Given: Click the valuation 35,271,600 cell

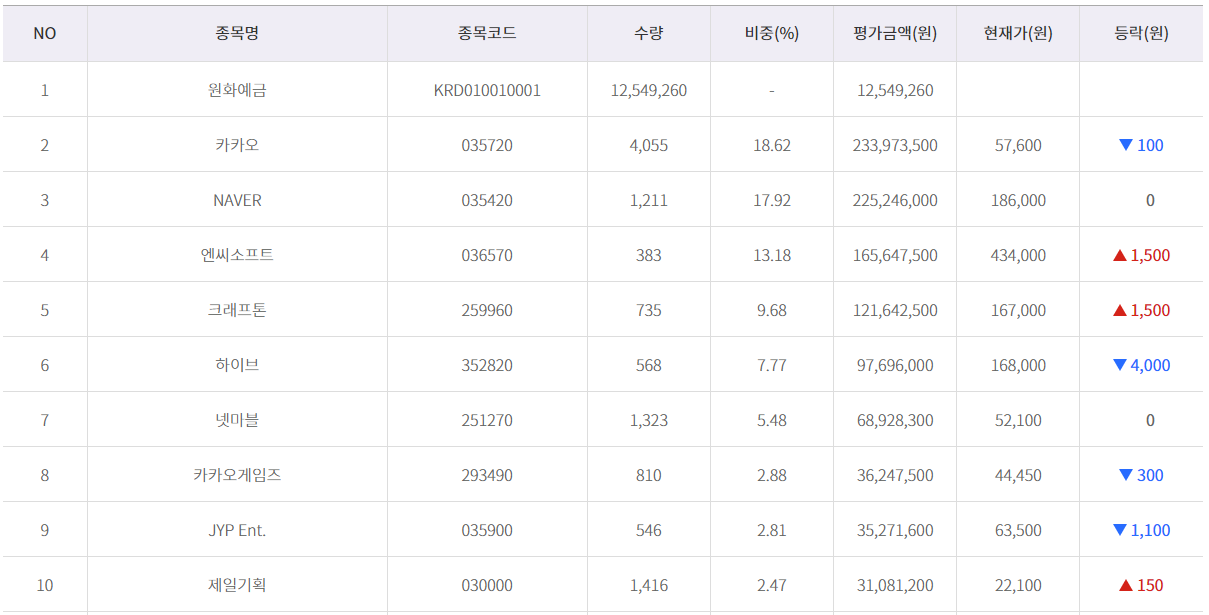Looking at the screenshot, I should coord(895,530).
